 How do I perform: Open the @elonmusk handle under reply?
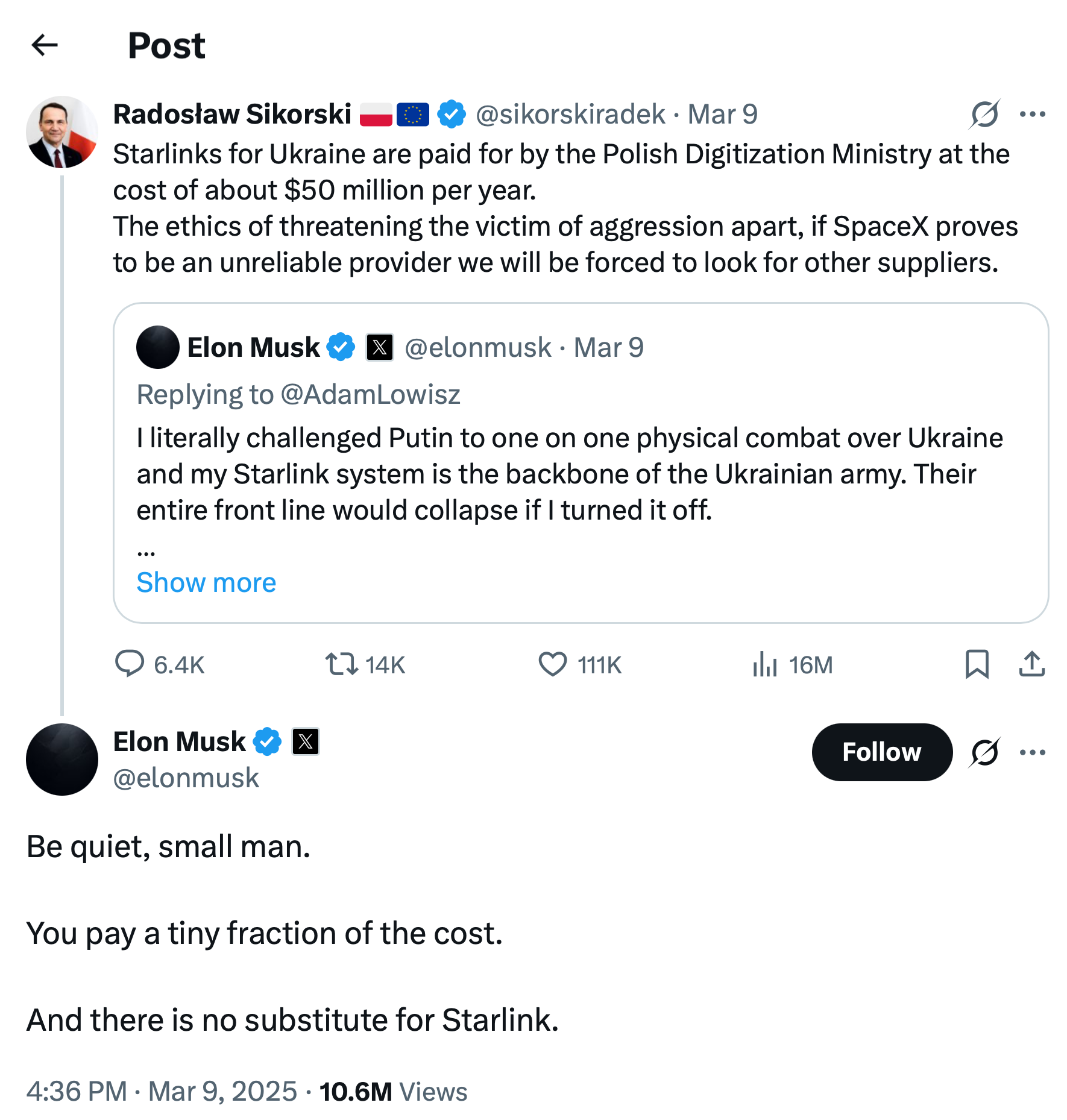(186, 778)
